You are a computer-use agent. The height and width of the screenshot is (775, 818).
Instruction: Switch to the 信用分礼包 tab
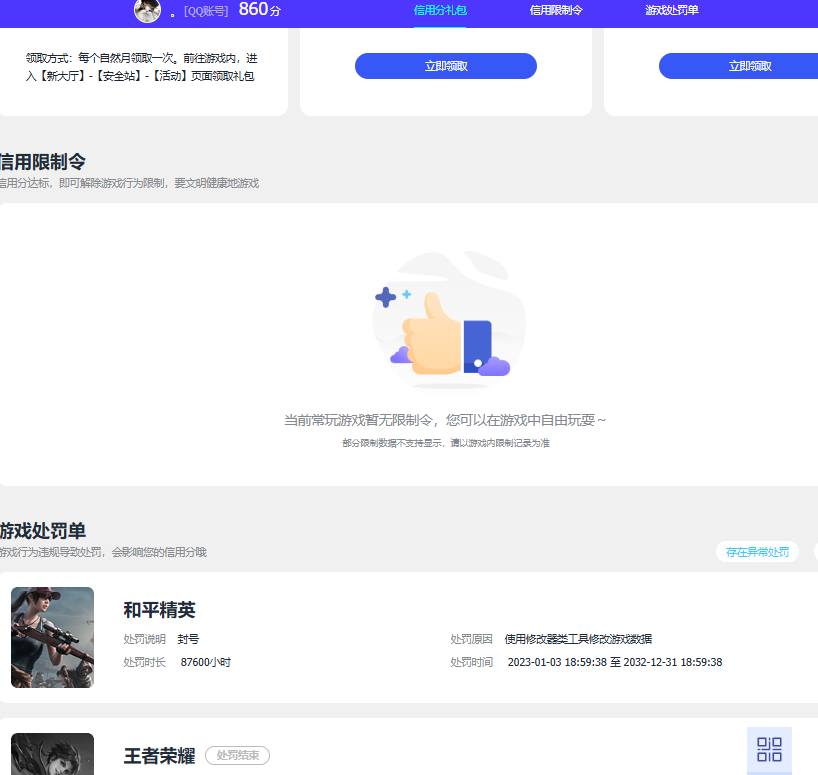[440, 13]
